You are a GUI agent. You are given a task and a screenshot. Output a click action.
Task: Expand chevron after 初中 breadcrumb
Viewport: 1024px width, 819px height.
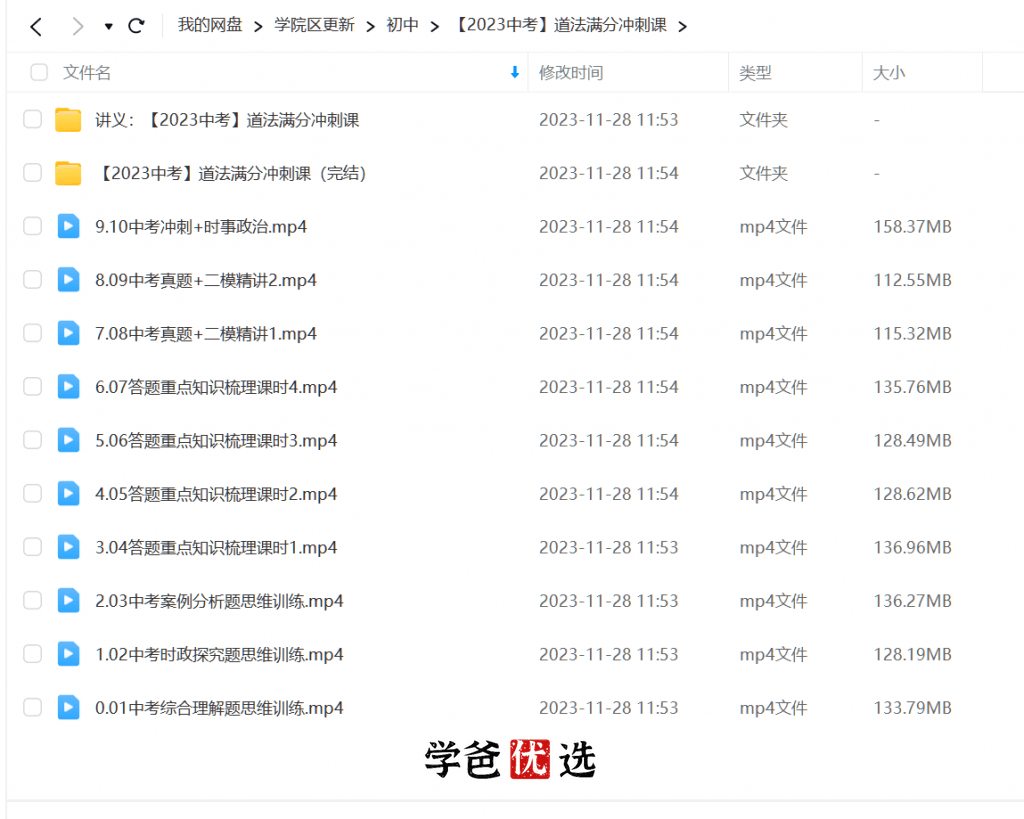(434, 26)
